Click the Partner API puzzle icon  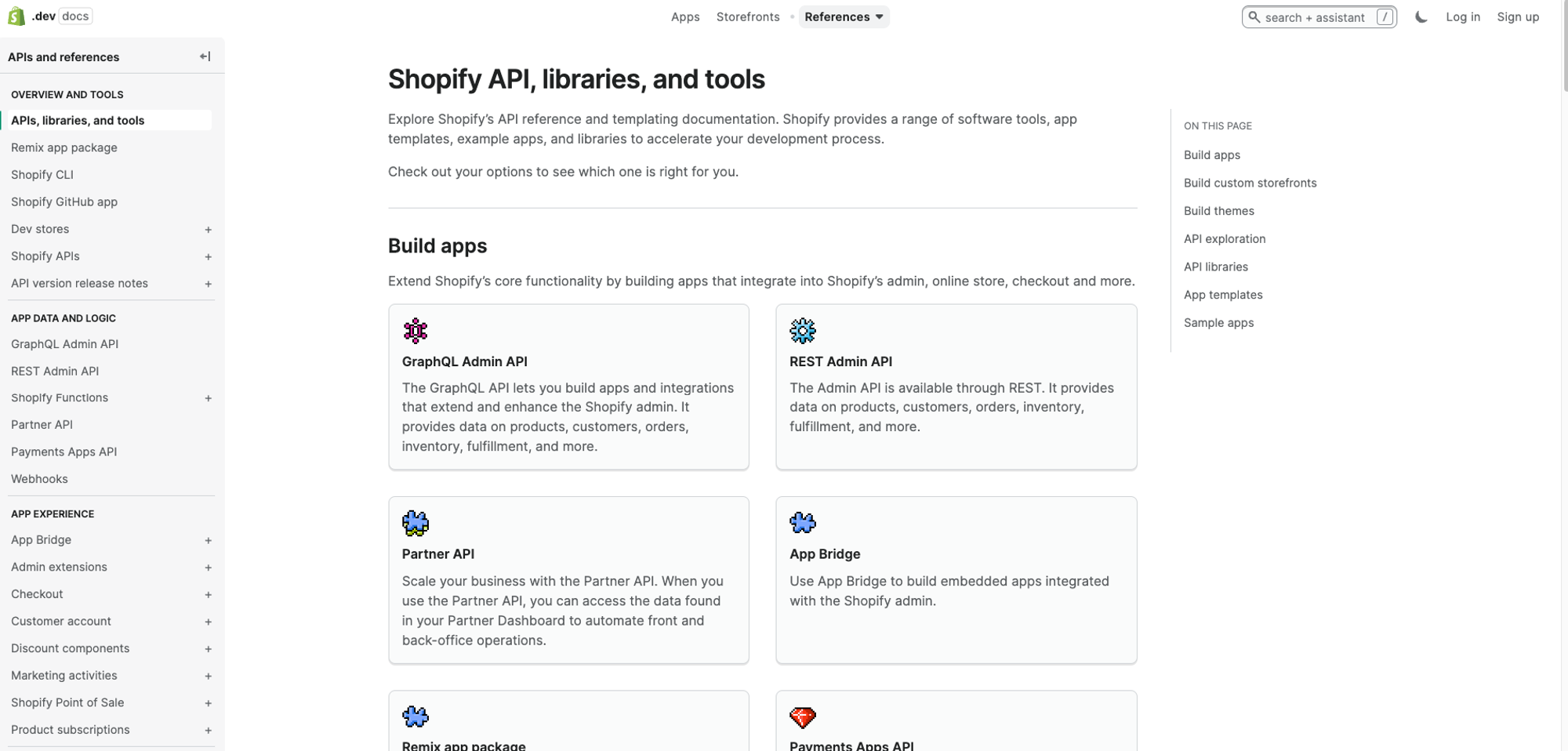point(416,523)
